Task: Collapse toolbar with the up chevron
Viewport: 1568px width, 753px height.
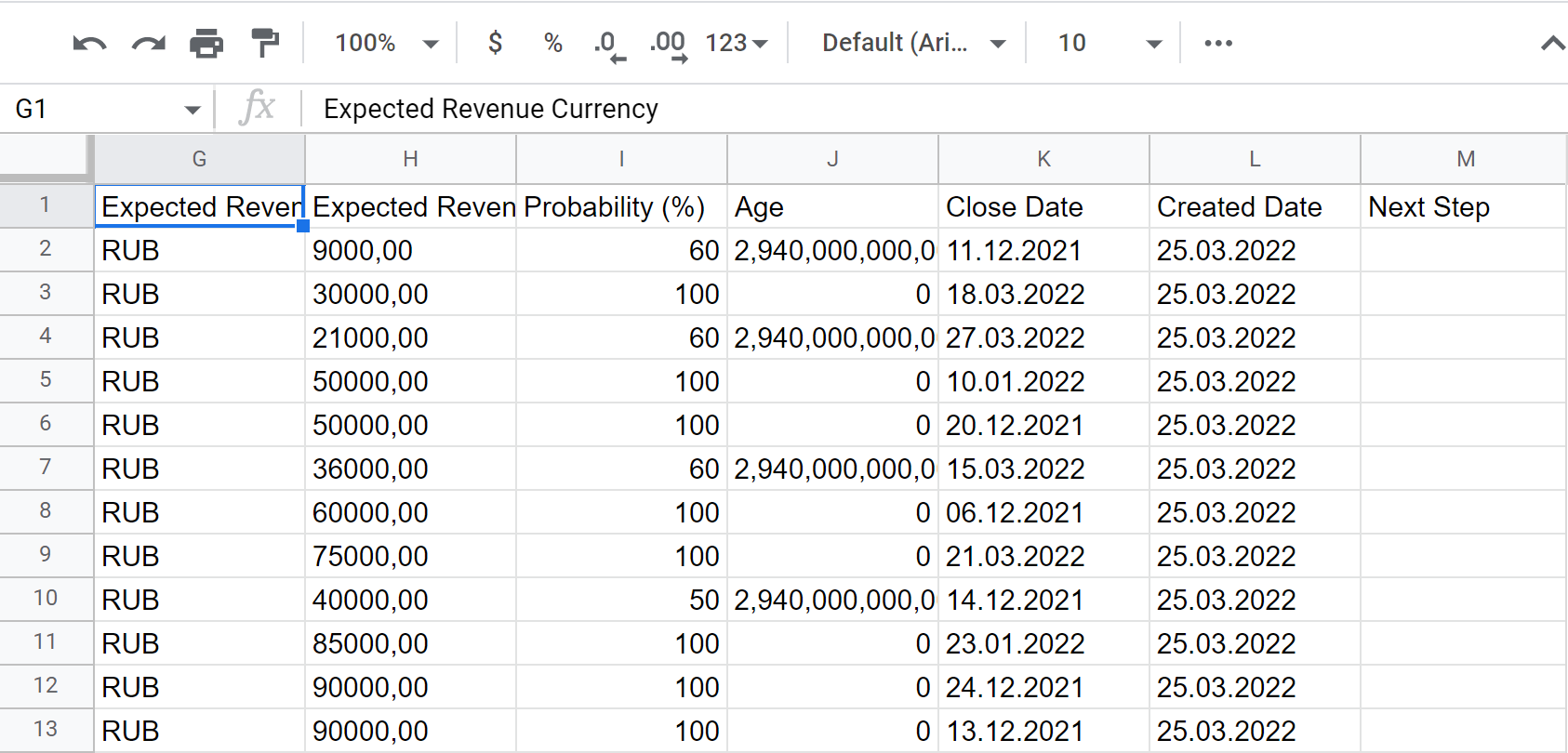Action: pyautogui.click(x=1551, y=44)
